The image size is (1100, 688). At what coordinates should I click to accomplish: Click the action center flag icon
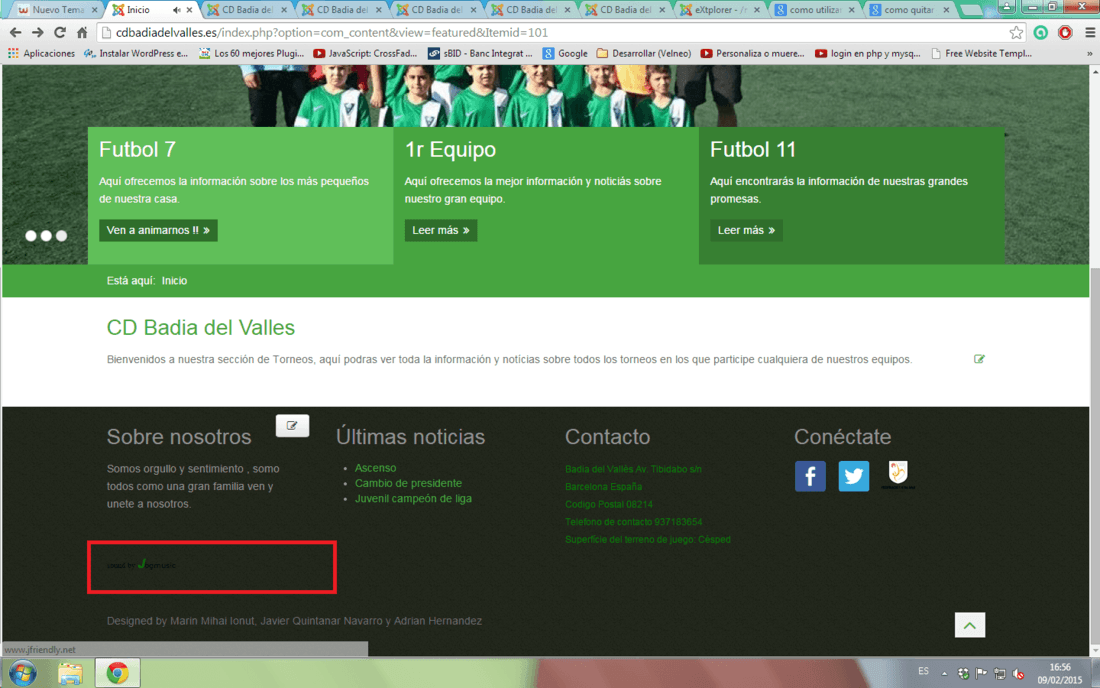tap(981, 674)
